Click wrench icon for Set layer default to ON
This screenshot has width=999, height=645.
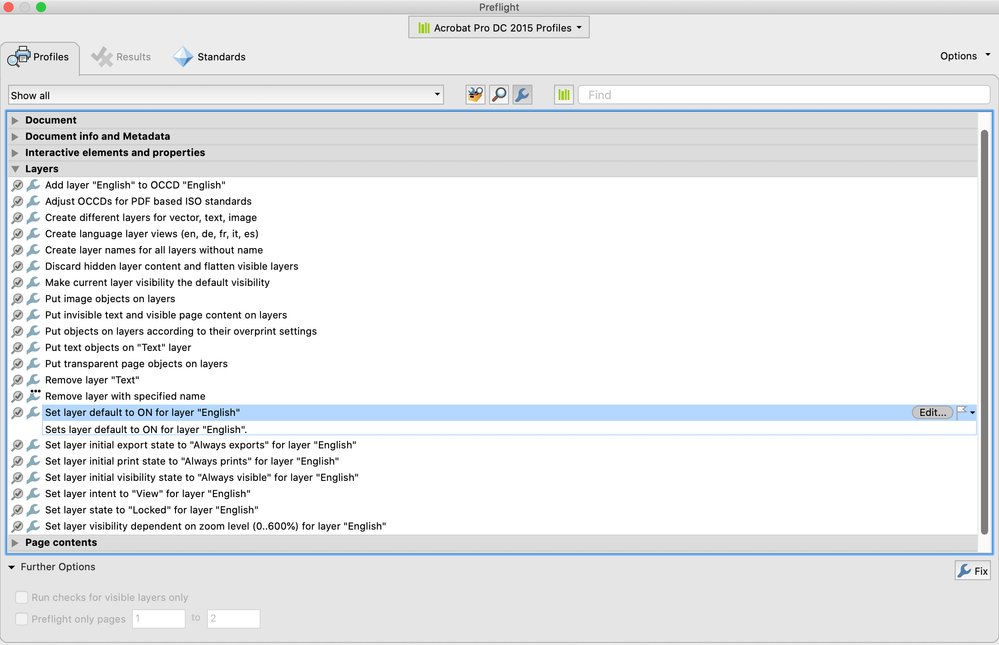tap(33, 412)
